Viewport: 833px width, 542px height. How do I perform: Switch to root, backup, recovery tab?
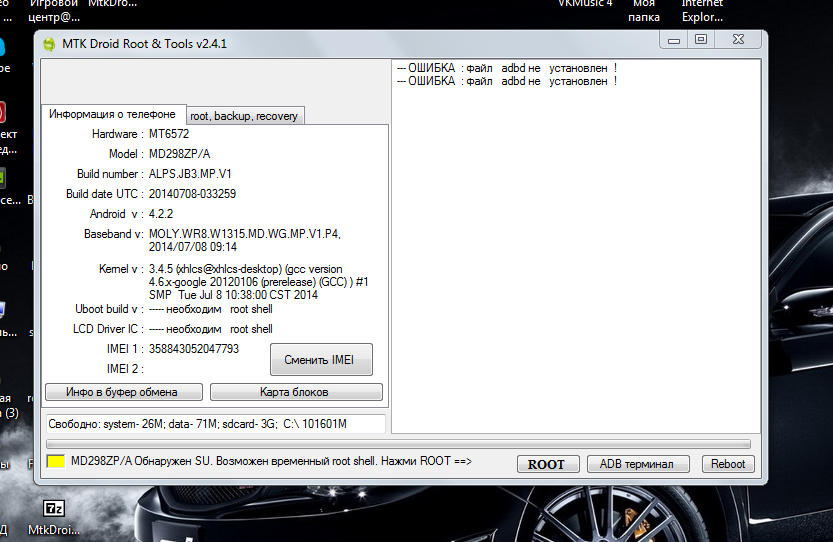point(244,116)
